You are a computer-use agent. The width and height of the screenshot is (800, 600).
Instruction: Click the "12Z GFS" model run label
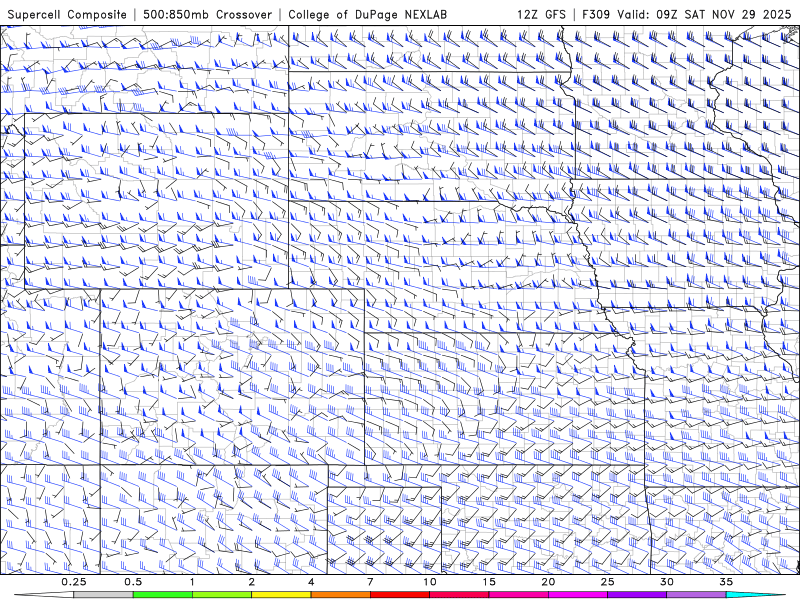tap(541, 14)
